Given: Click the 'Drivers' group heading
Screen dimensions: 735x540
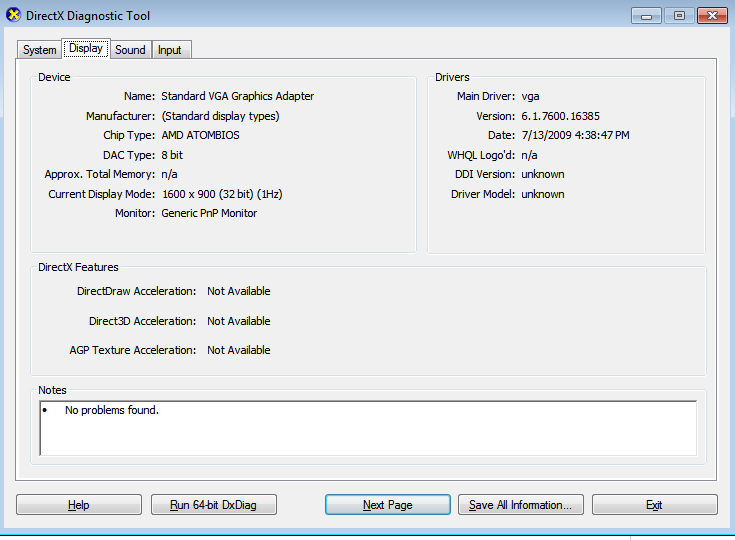Looking at the screenshot, I should point(452,77).
